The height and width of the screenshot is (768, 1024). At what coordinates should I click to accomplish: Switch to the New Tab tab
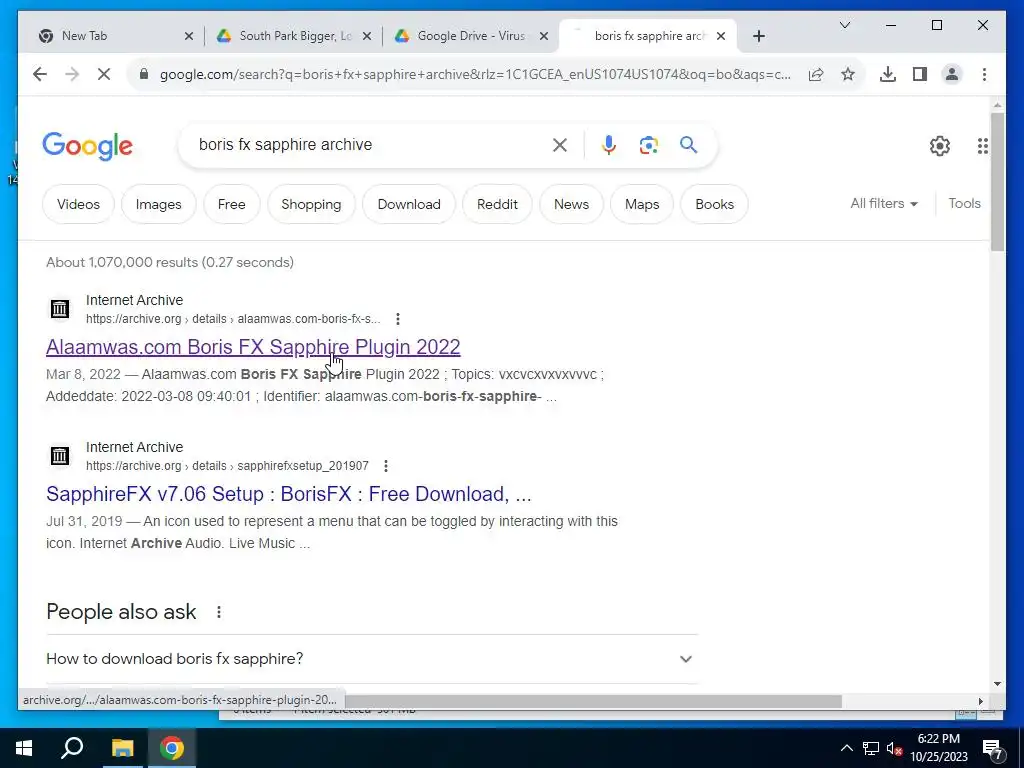[108, 36]
